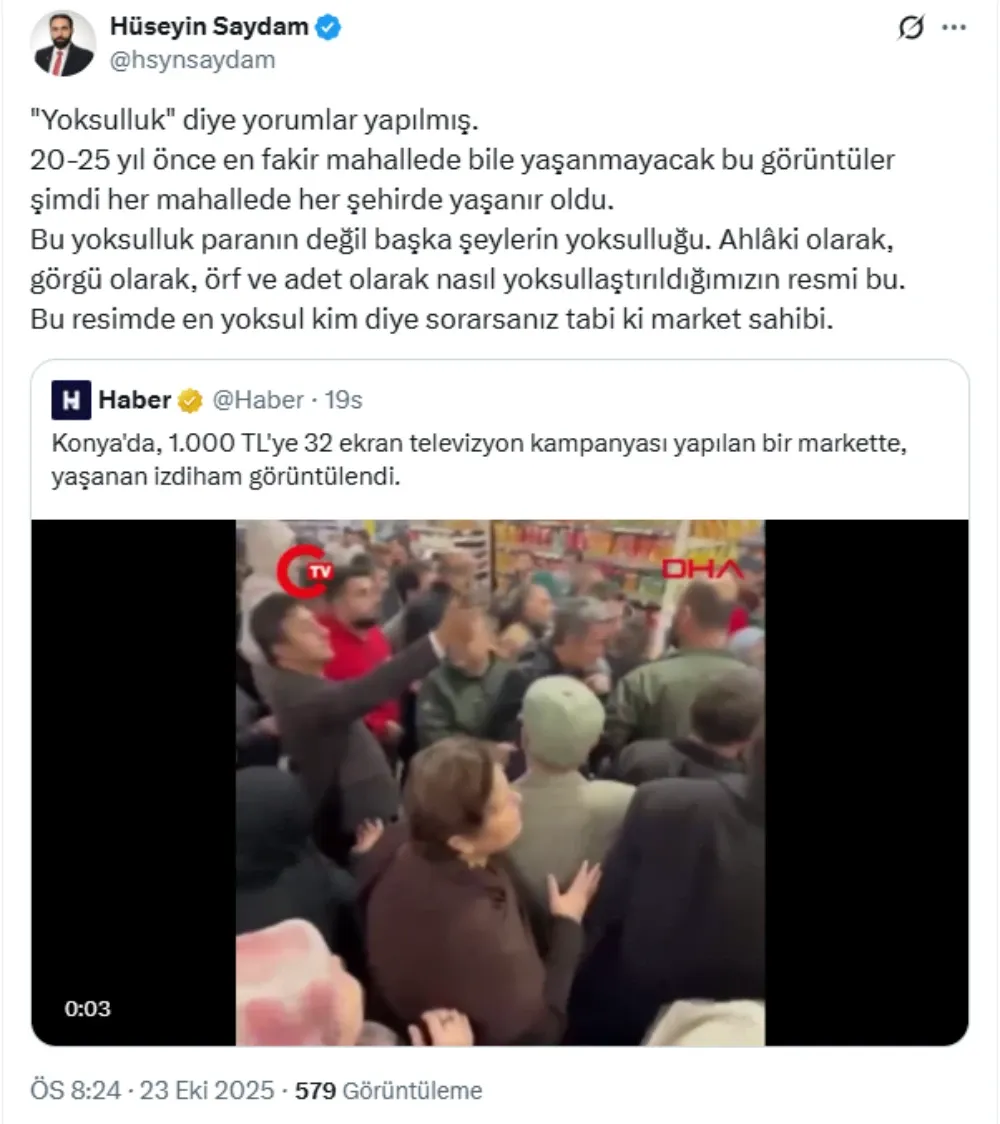
Task: Click the Haber account logo
Action: 71,400
